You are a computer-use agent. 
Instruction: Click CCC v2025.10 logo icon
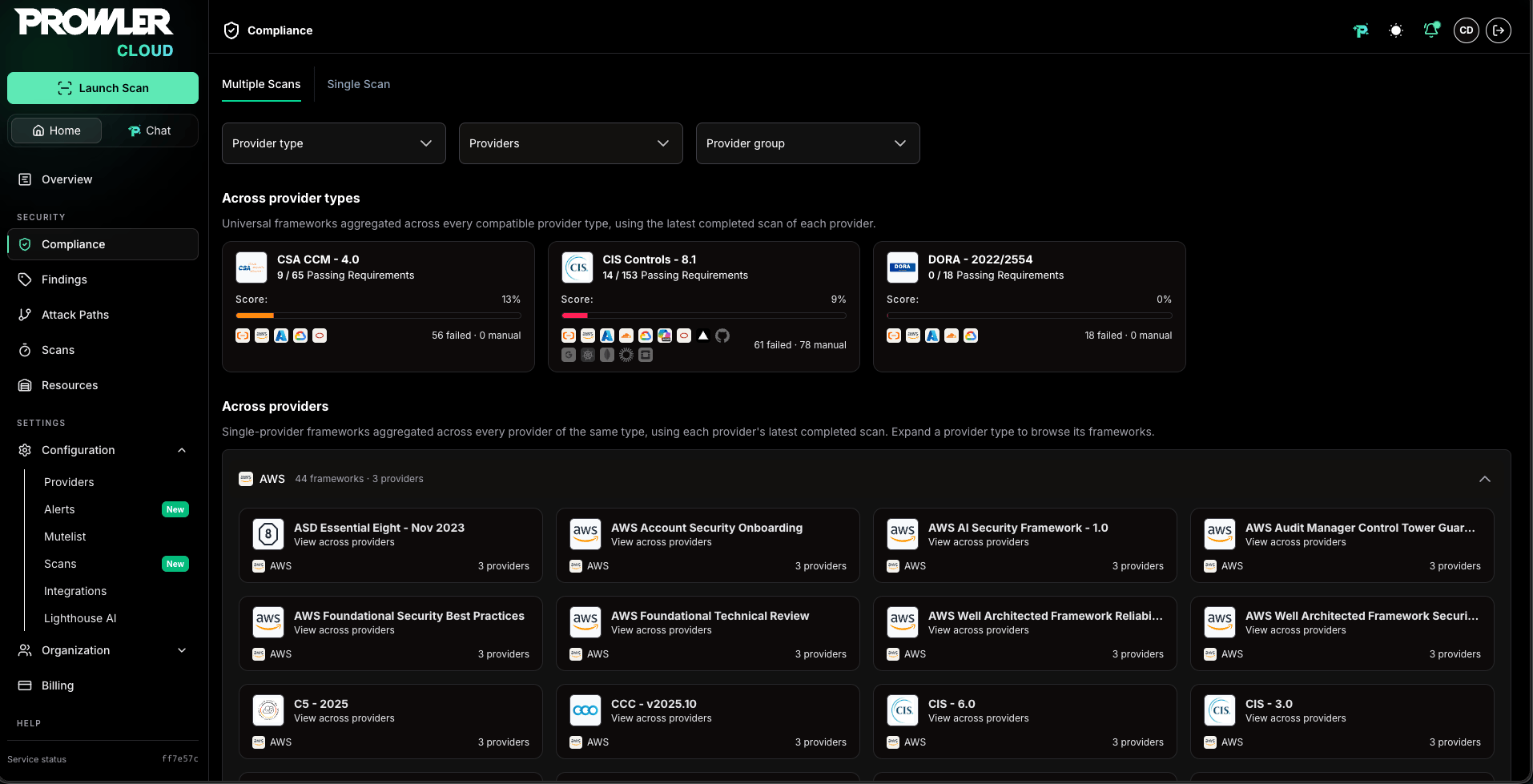tap(585, 710)
